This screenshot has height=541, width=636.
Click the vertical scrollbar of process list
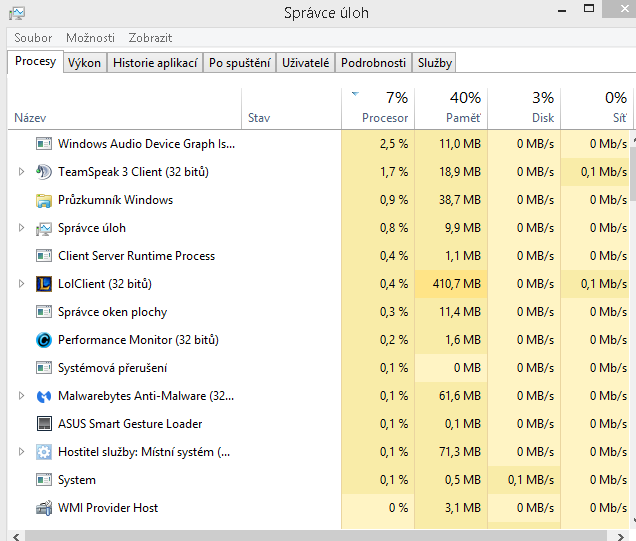630,330
